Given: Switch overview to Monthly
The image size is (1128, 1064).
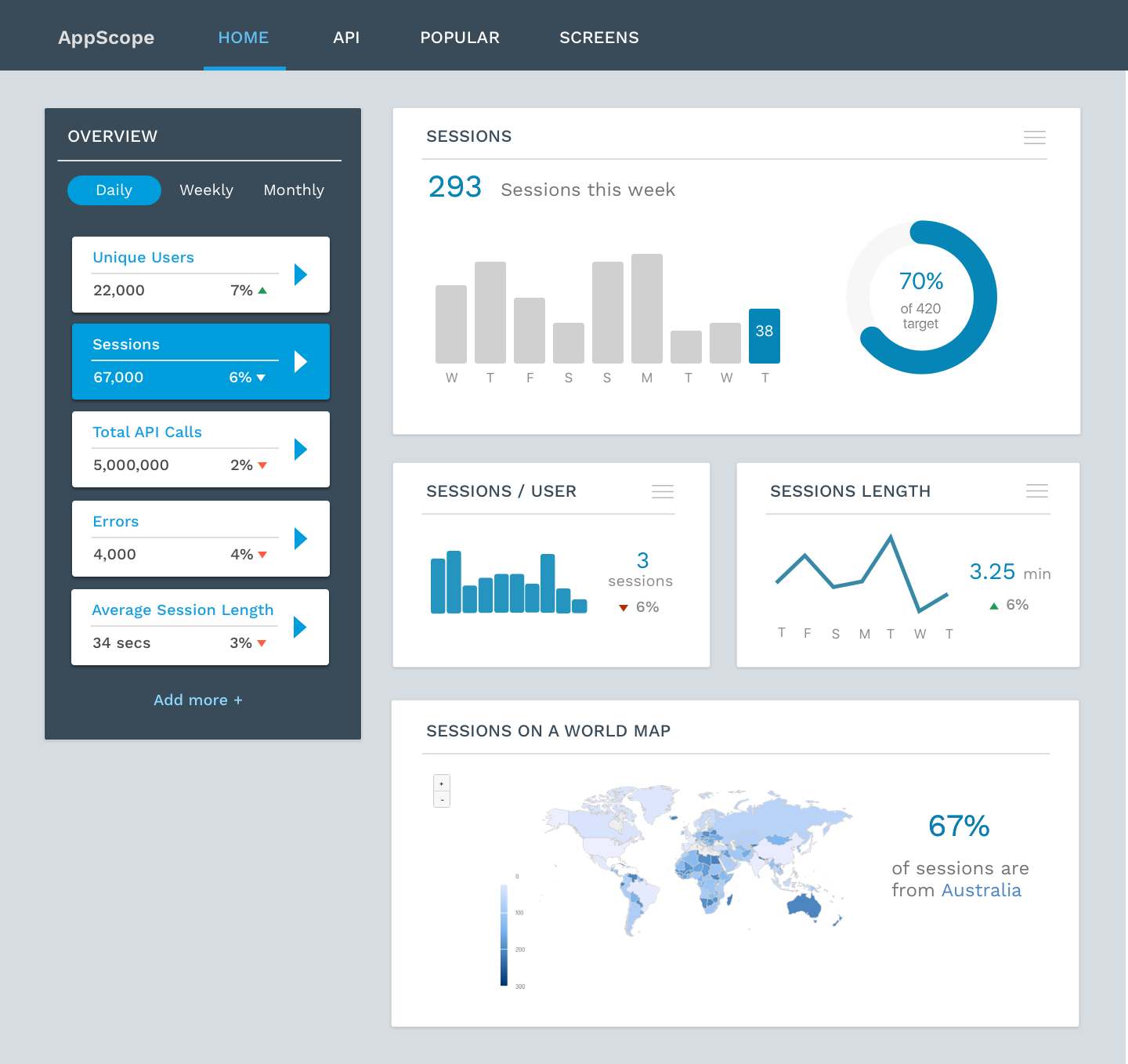Looking at the screenshot, I should click(294, 190).
